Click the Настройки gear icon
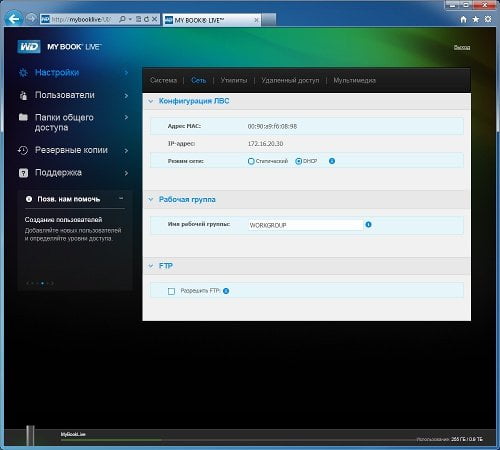The image size is (500, 450). click(x=23, y=73)
